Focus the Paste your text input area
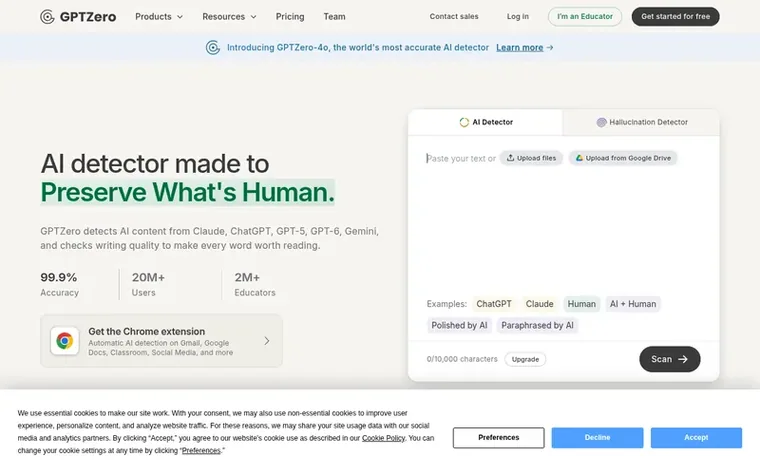Image resolution: width=760 pixels, height=475 pixels. [x=563, y=223]
